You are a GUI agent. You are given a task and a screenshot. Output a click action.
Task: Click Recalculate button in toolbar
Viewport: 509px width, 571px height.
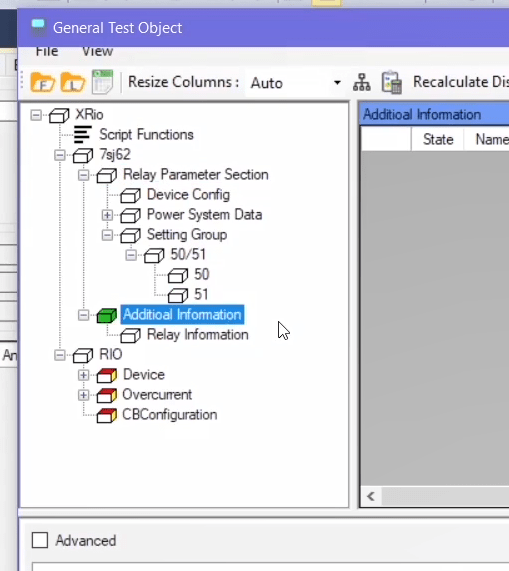click(460, 82)
